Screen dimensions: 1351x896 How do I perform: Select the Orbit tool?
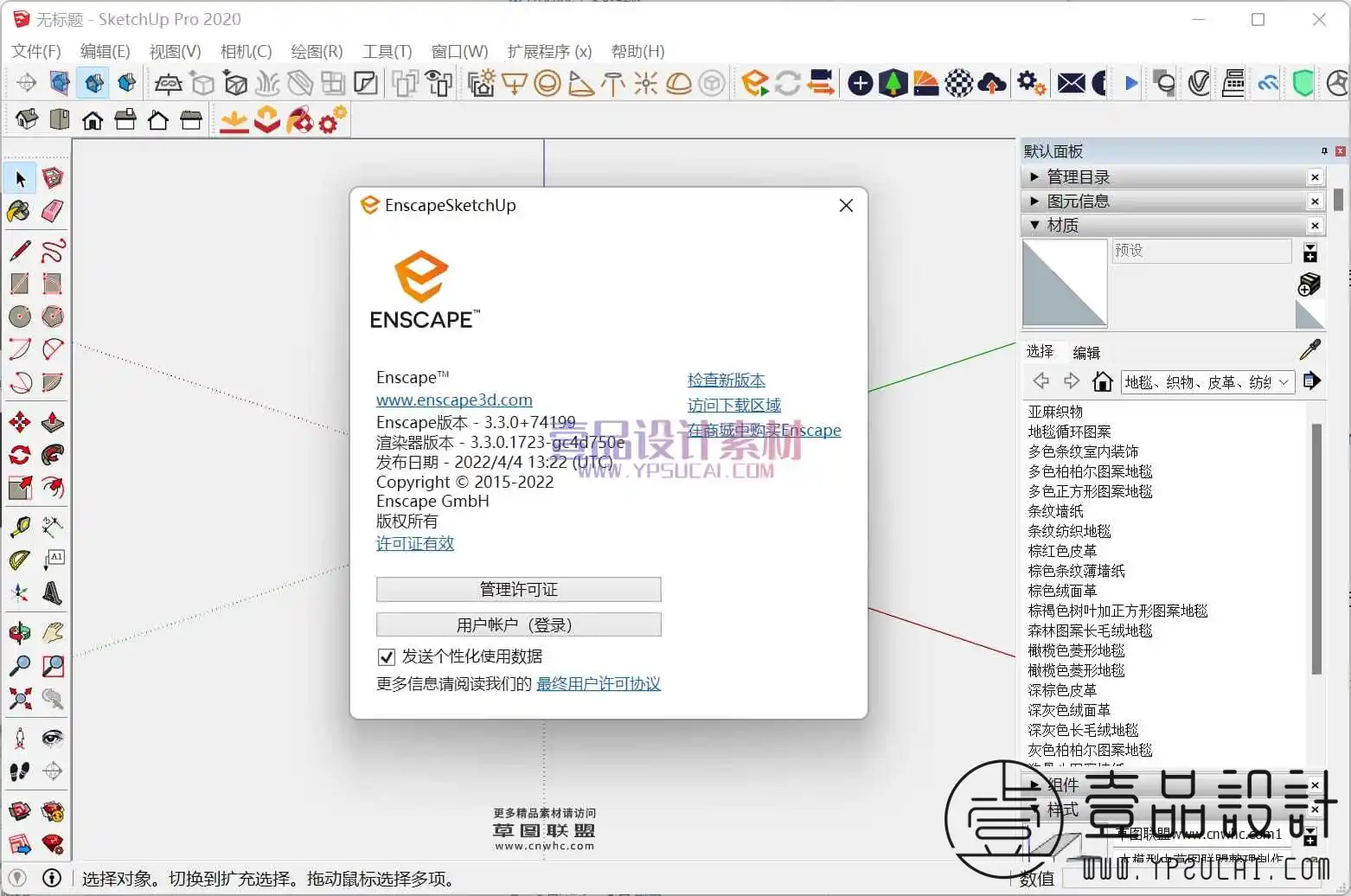tap(20, 633)
